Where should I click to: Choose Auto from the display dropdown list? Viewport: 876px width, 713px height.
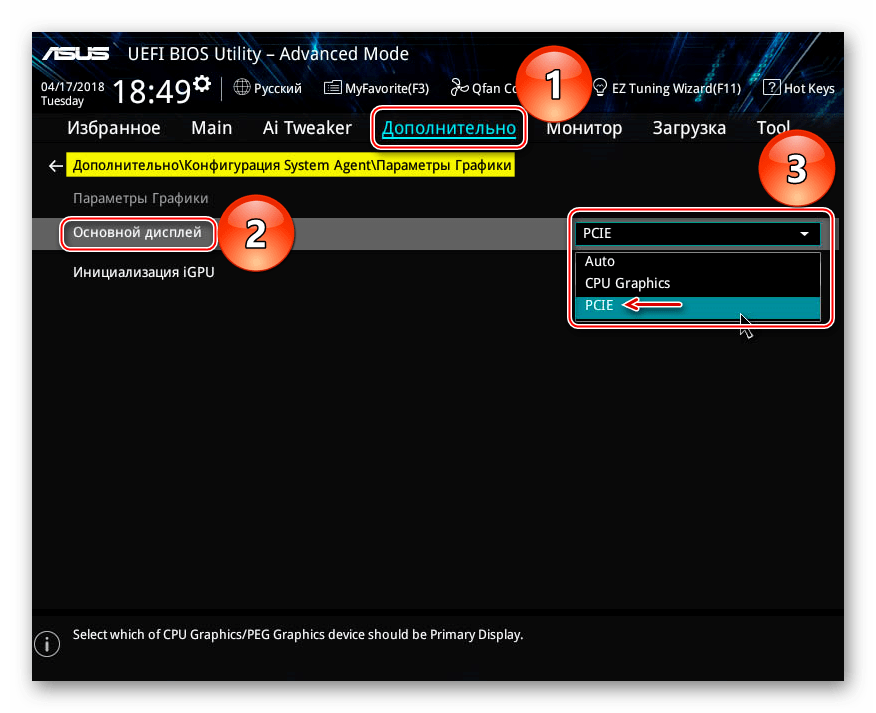[x=600, y=261]
